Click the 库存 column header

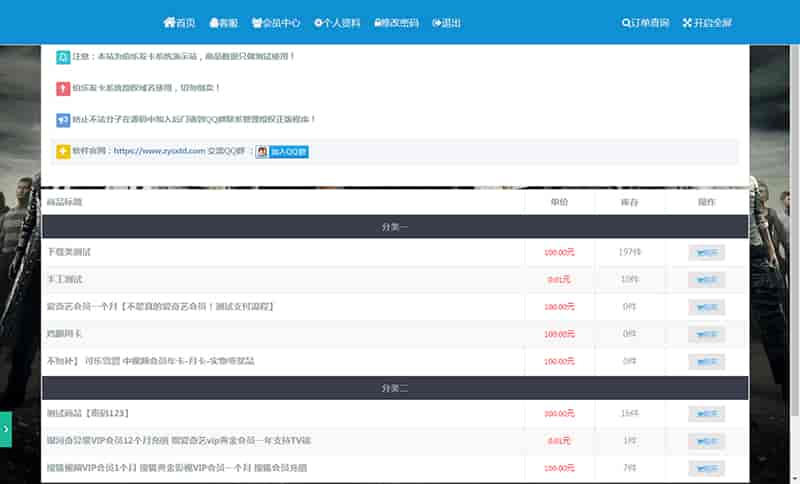[x=629, y=202]
